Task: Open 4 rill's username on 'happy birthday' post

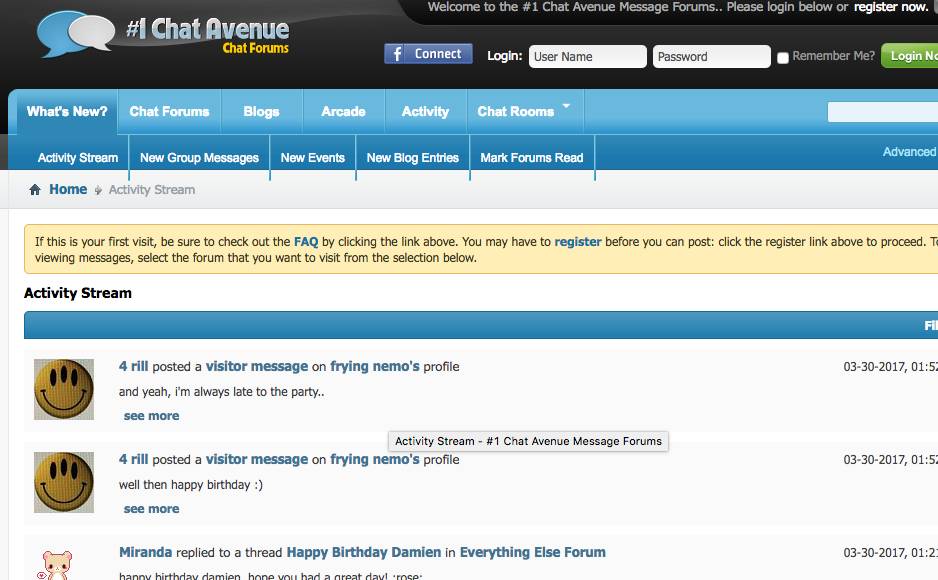Action: 133,460
